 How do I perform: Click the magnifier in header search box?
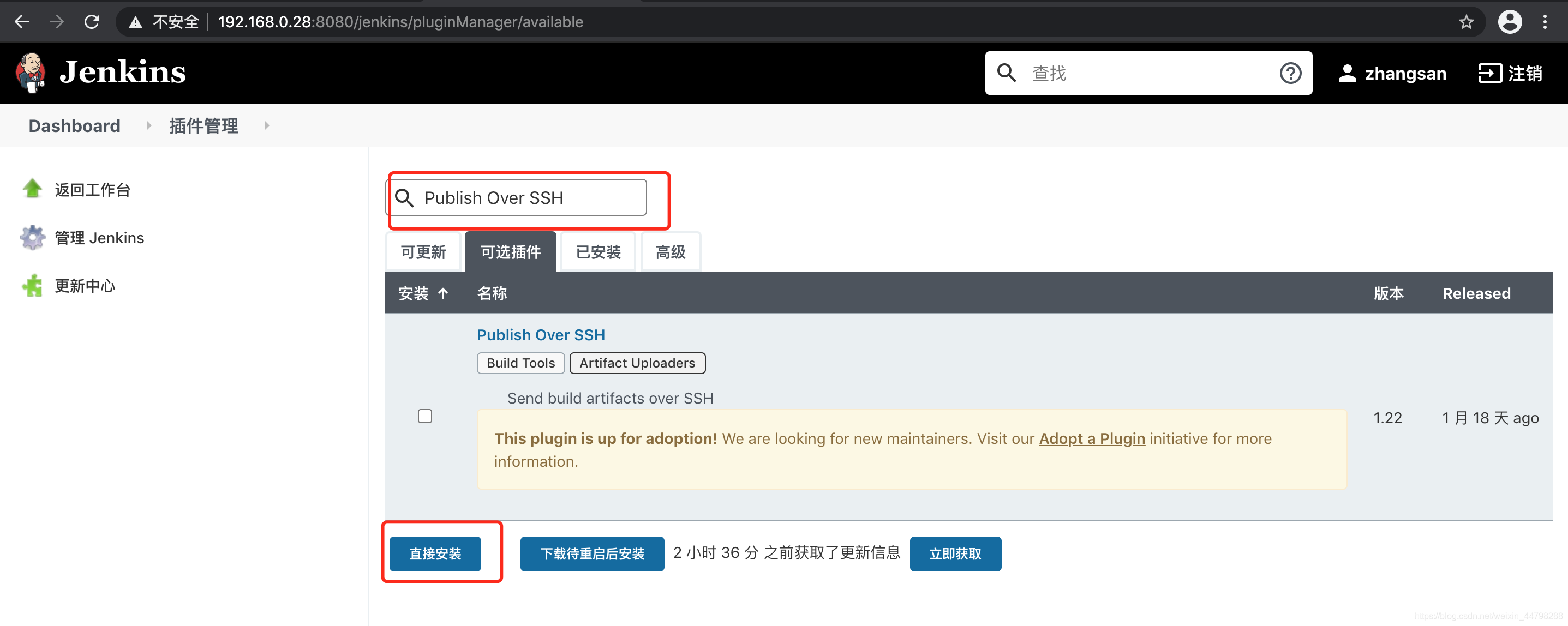pyautogui.click(x=1006, y=73)
